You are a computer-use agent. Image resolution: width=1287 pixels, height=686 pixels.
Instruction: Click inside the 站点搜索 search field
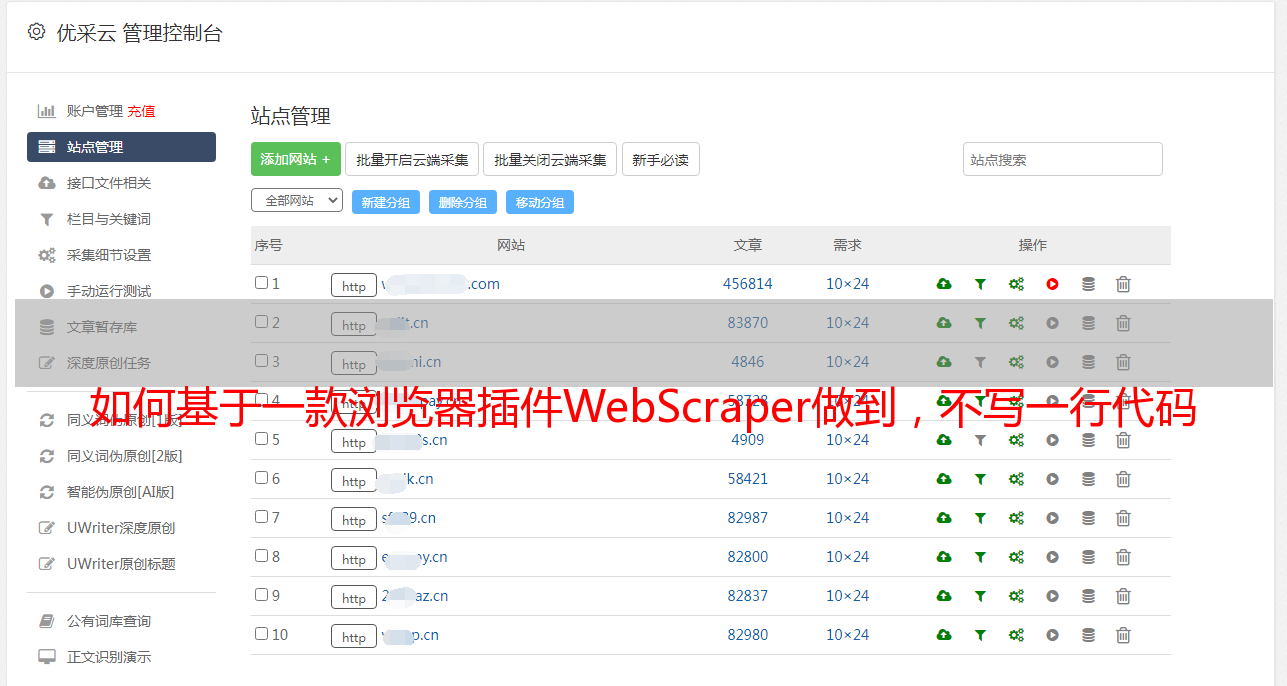1063,159
